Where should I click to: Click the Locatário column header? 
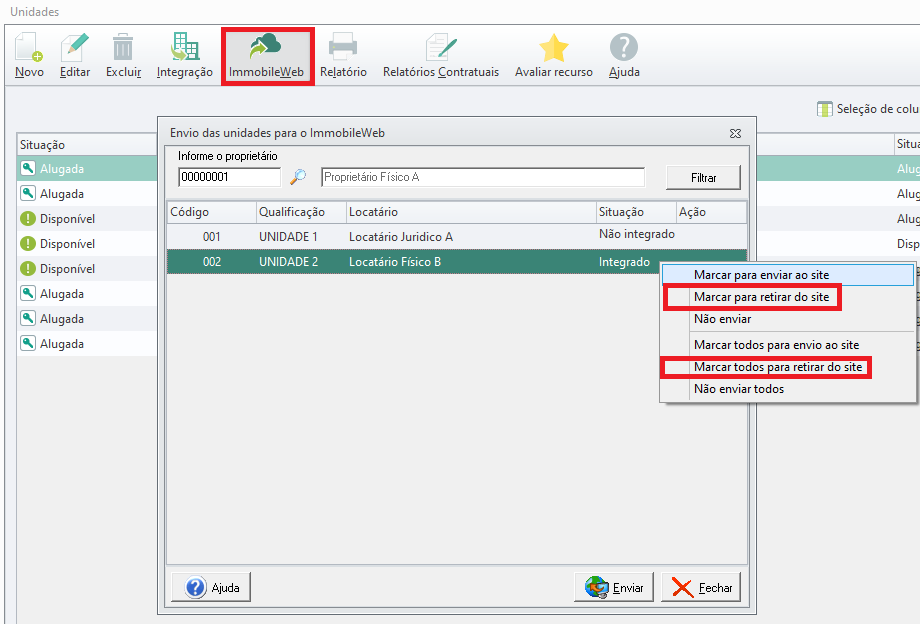tap(471, 212)
